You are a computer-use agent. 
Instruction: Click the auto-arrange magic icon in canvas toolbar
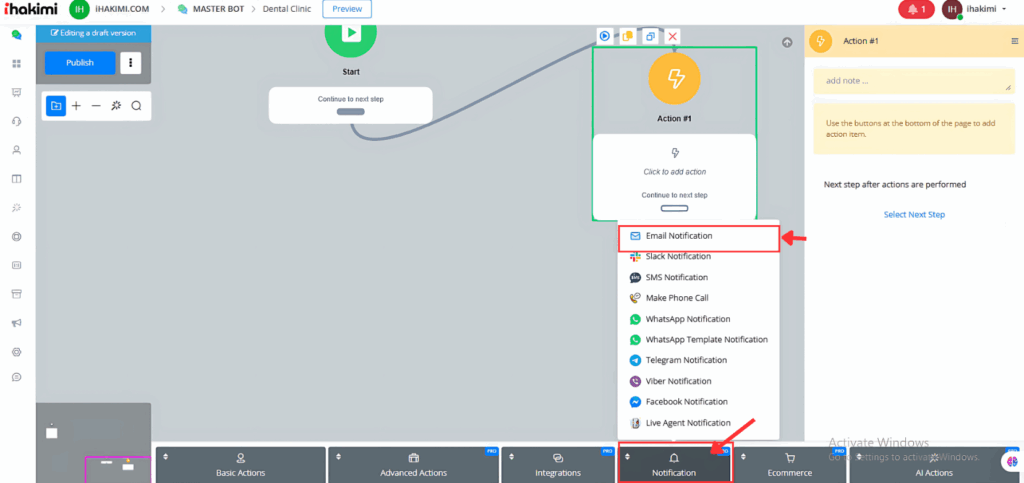click(x=116, y=105)
